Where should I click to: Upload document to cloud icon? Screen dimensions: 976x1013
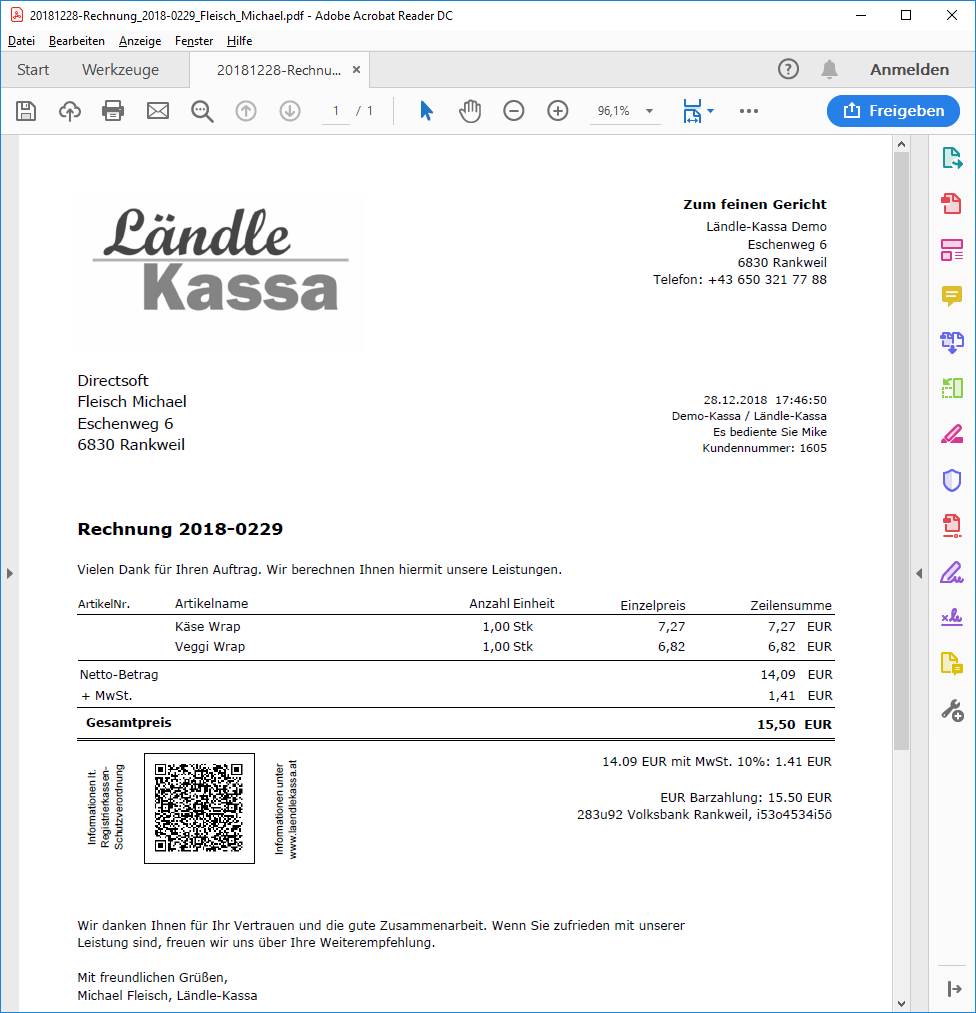70,111
